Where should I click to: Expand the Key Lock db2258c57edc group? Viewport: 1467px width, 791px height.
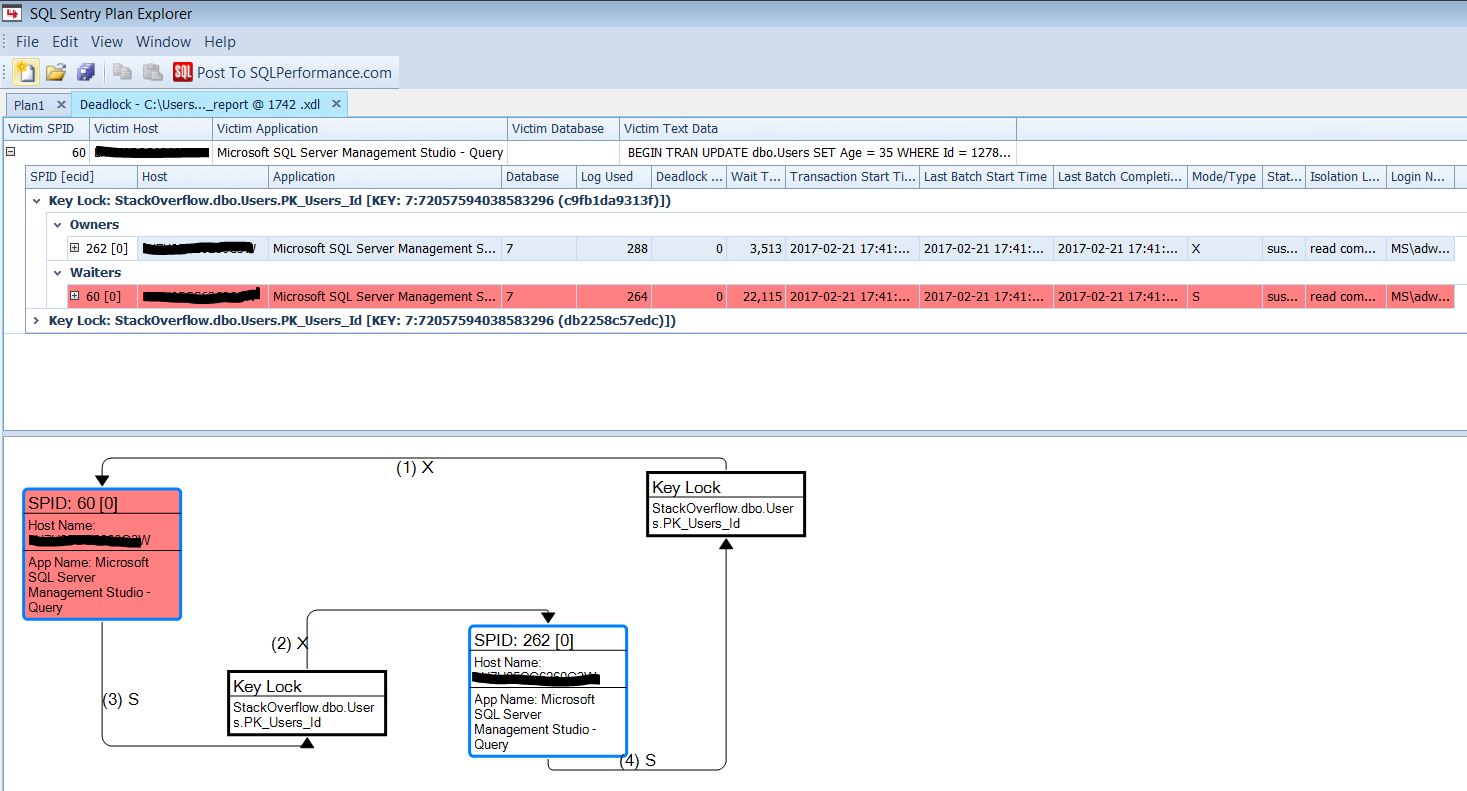(37, 321)
